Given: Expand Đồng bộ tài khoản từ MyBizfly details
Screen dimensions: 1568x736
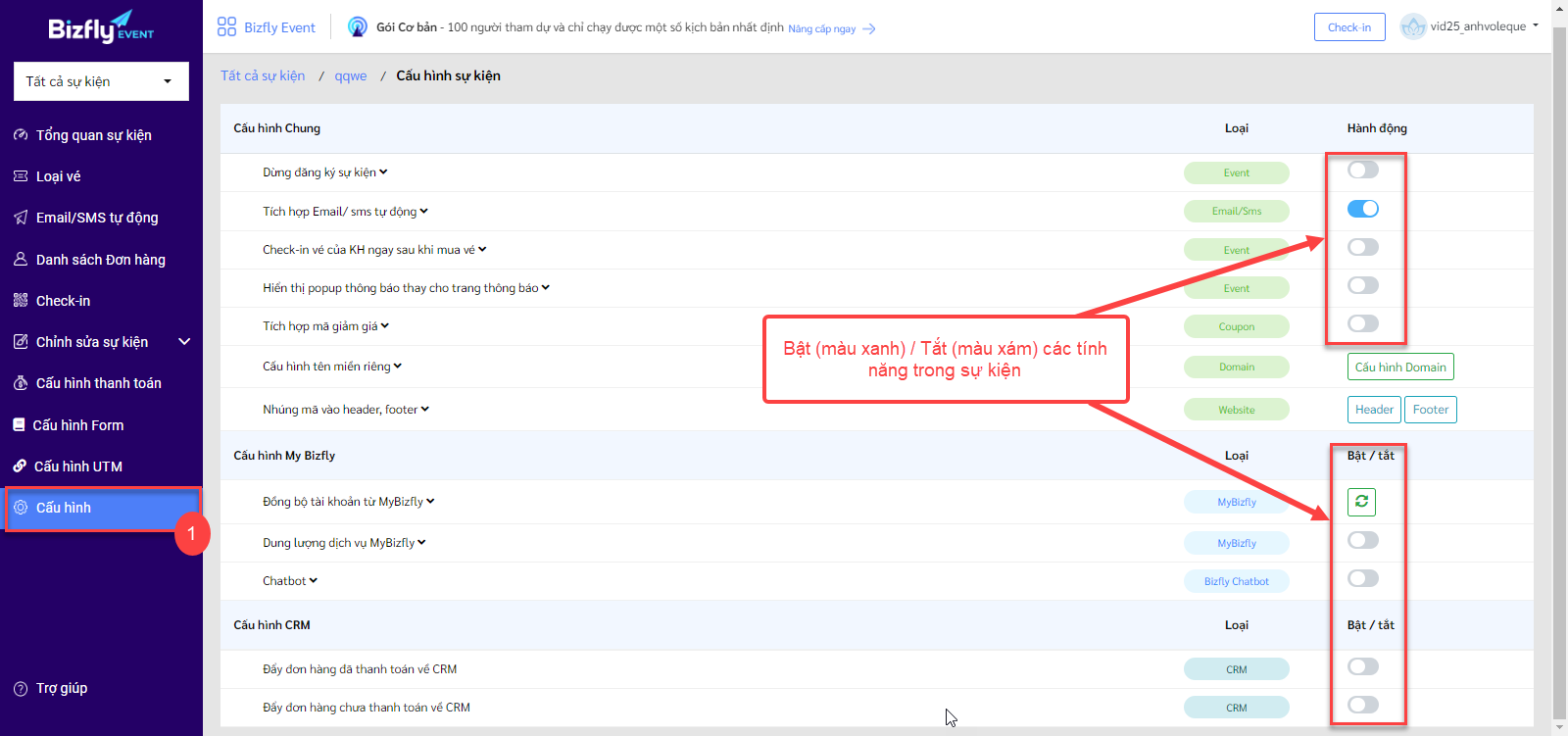Looking at the screenshot, I should point(430,502).
